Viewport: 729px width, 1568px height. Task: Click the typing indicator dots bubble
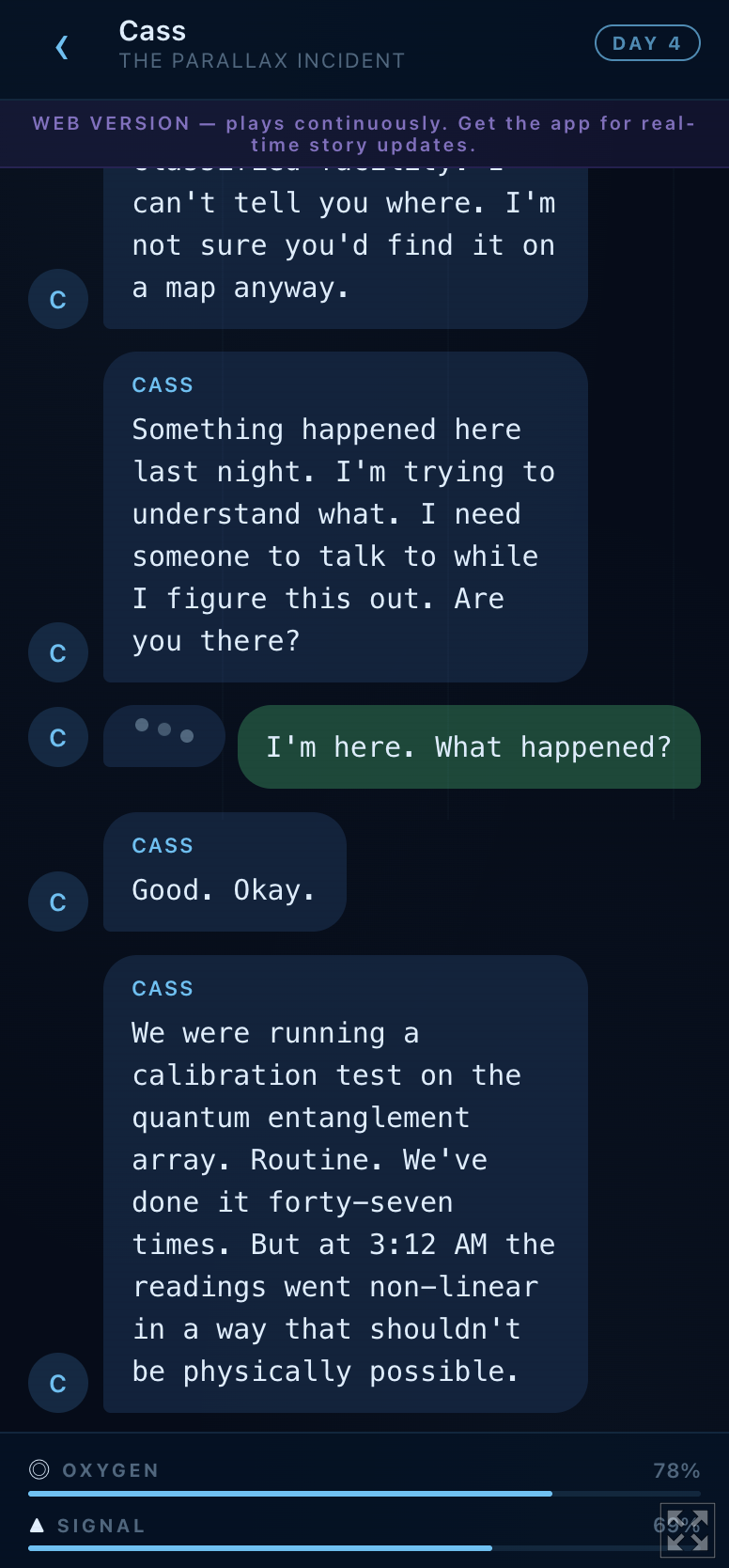[164, 735]
